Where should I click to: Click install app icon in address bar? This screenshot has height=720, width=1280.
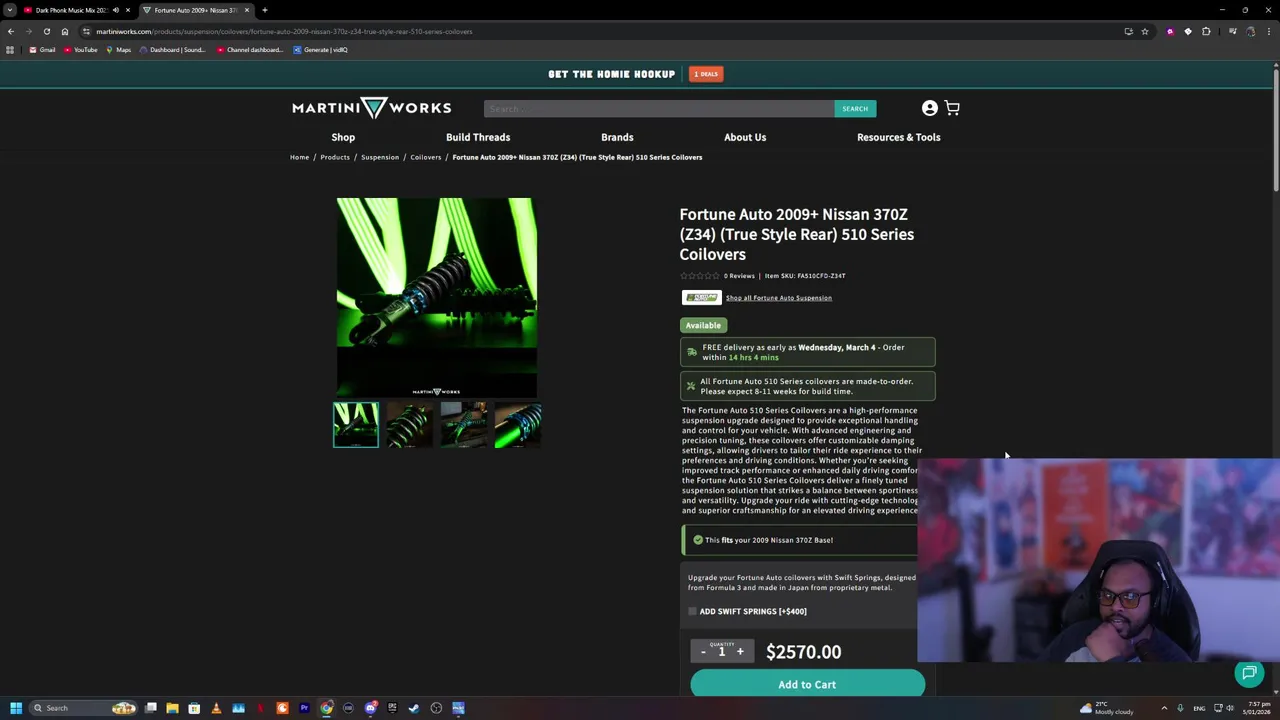(1128, 31)
